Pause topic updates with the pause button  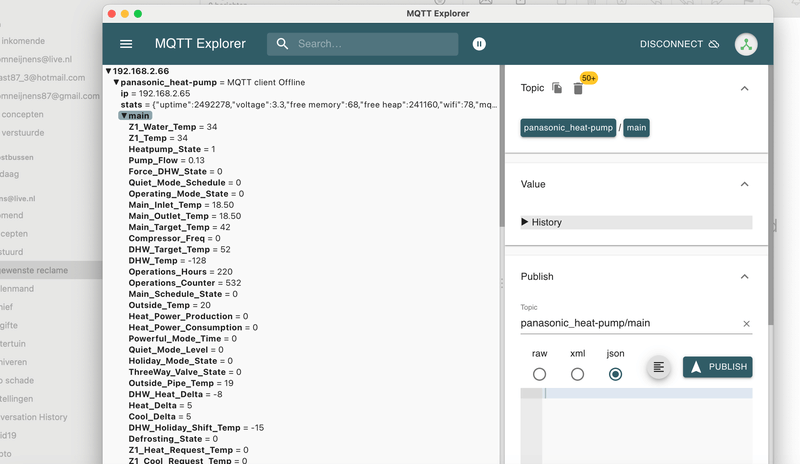click(479, 44)
